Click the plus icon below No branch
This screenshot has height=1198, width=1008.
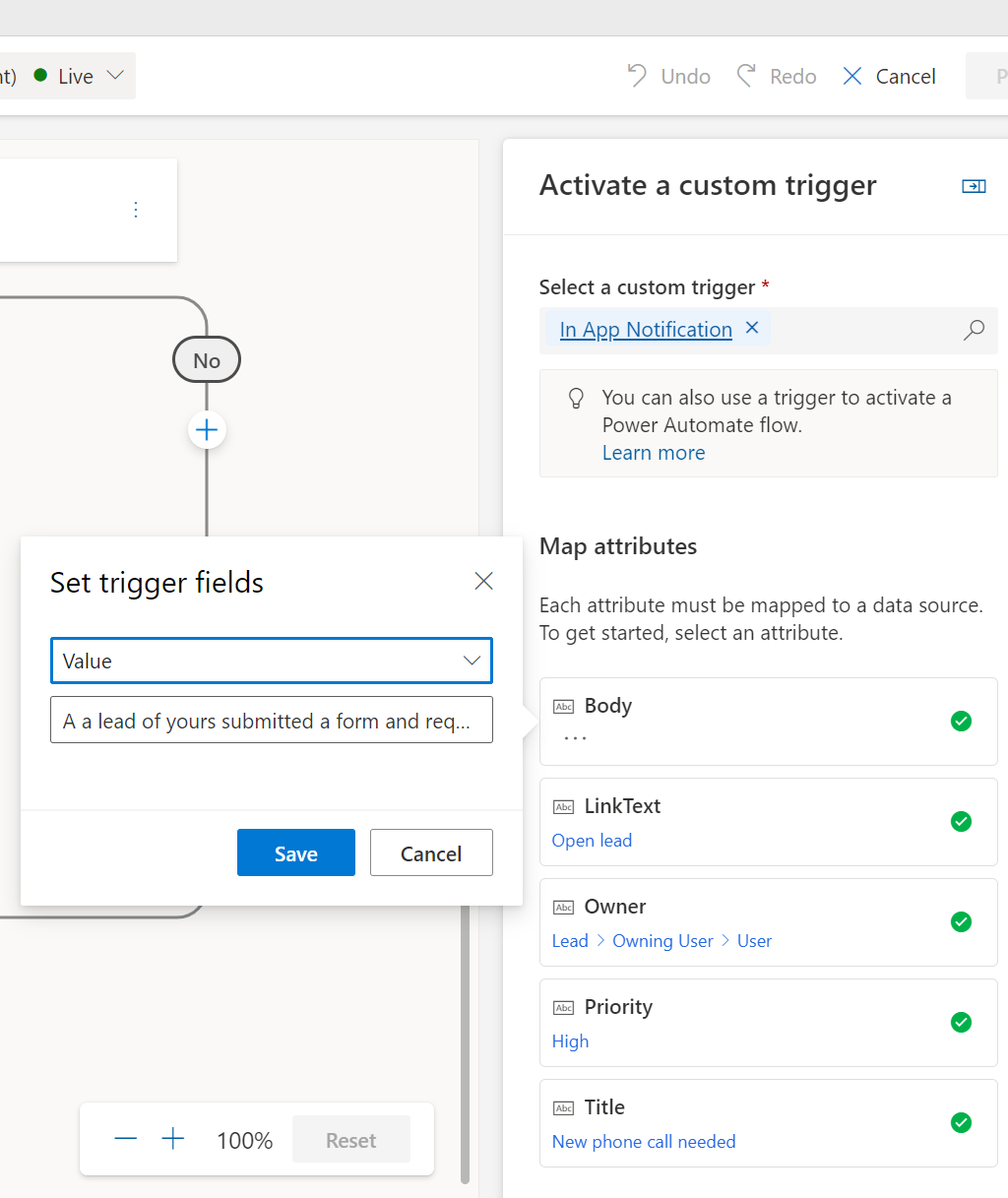click(x=207, y=430)
